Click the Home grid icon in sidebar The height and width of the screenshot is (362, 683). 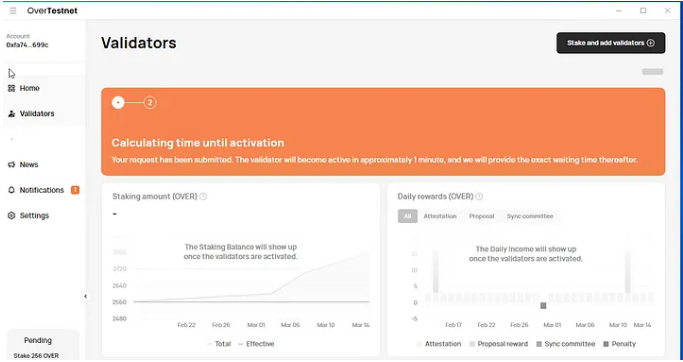[x=11, y=88]
